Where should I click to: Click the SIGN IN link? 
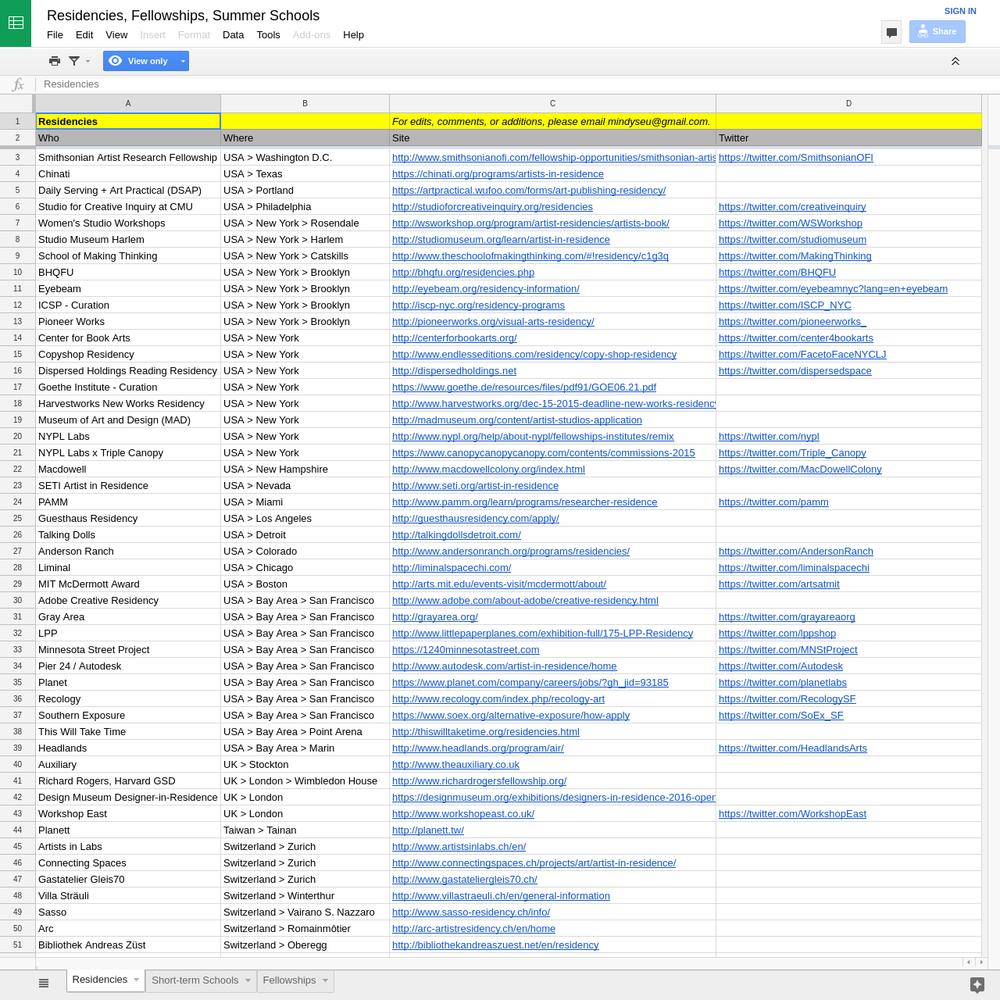(960, 11)
